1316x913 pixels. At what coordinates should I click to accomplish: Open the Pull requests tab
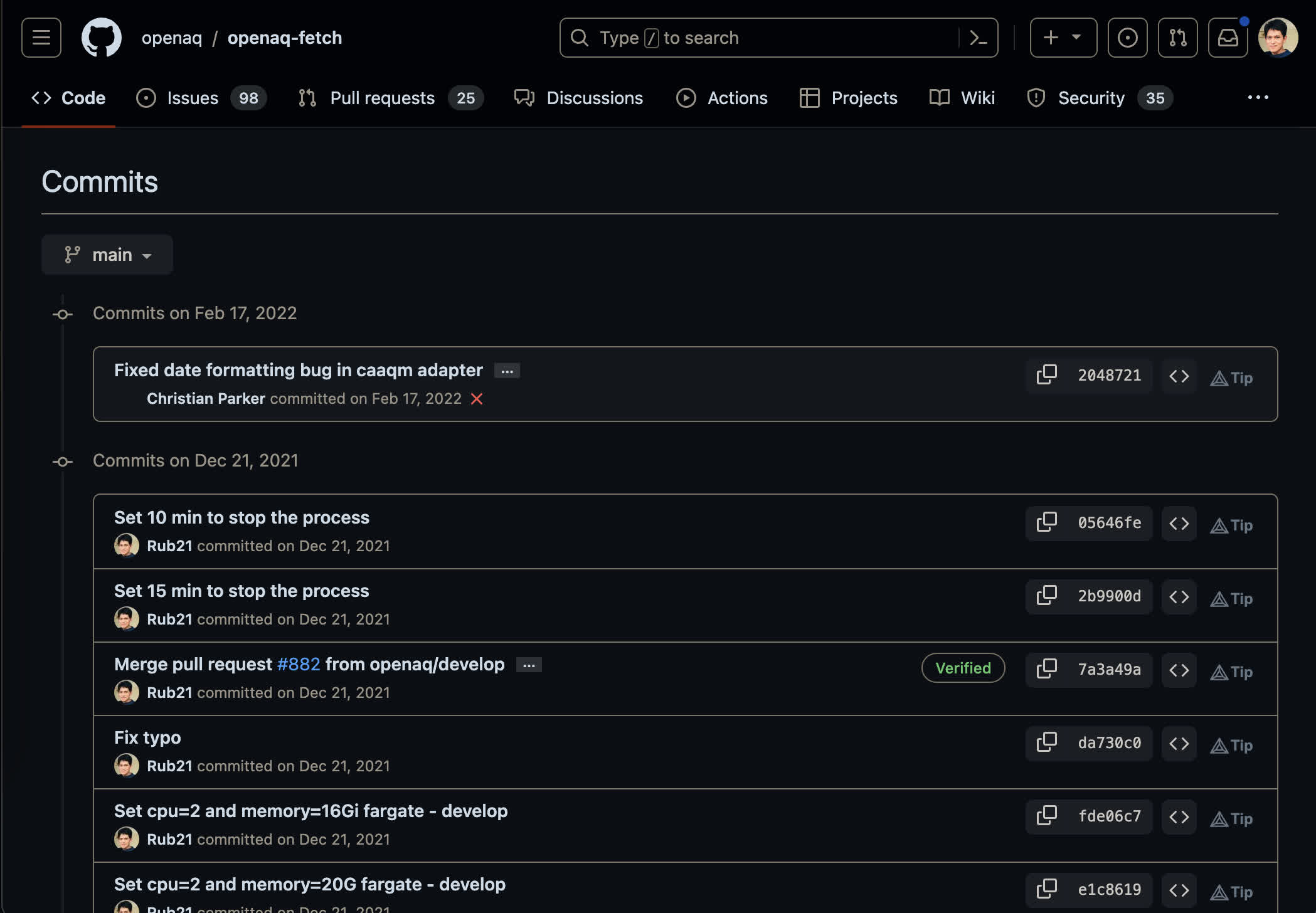[x=390, y=98]
